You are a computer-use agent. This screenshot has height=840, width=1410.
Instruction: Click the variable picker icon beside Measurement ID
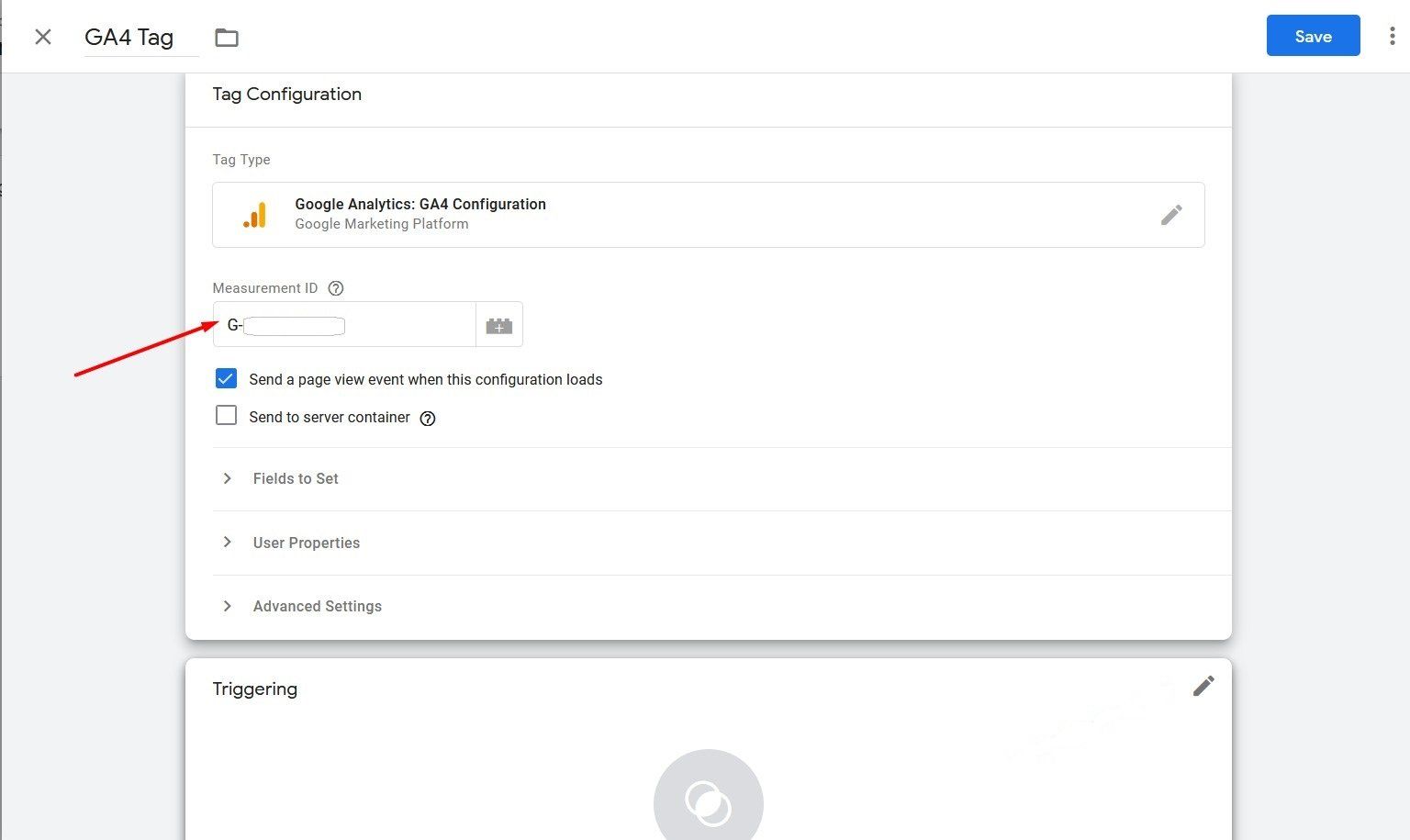499,325
